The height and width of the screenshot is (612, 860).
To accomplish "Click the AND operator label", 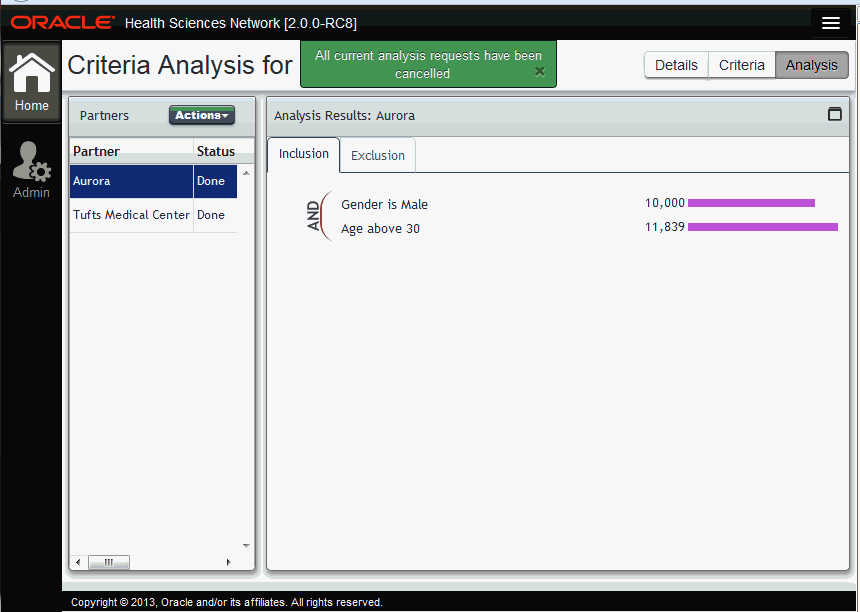I will (313, 216).
